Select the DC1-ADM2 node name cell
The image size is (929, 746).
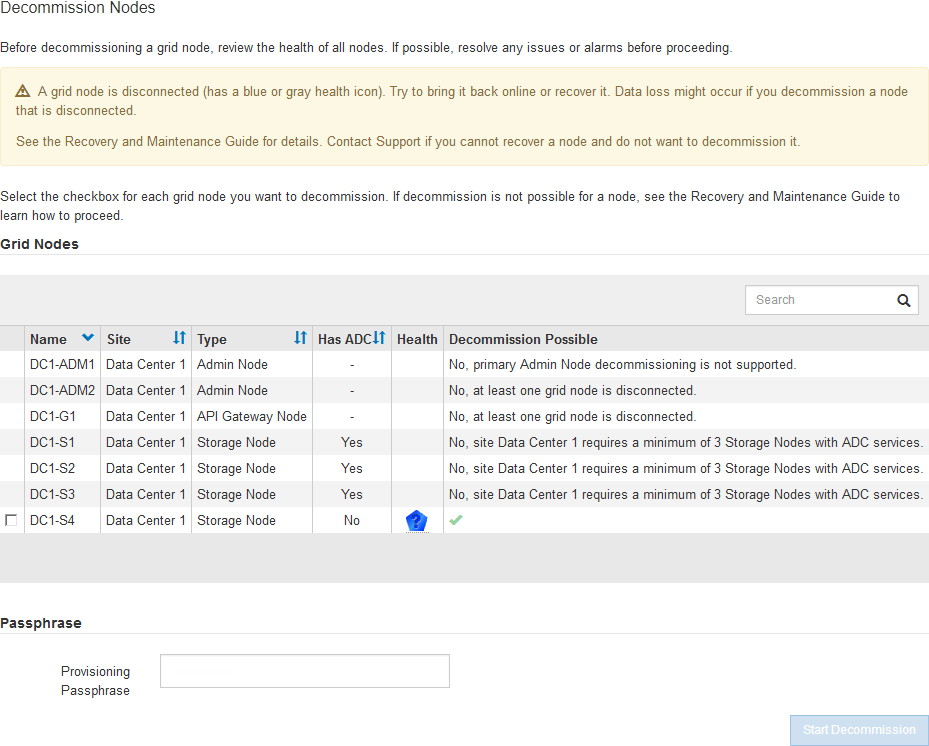pyautogui.click(x=62, y=391)
